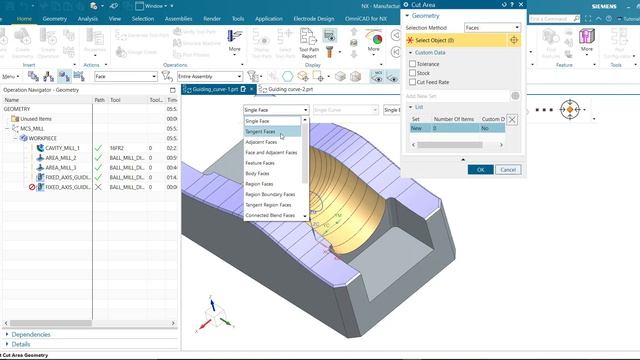The height and width of the screenshot is (360, 640).
Task: Collapse the Geometry section in Cut Area
Action: [407, 16]
